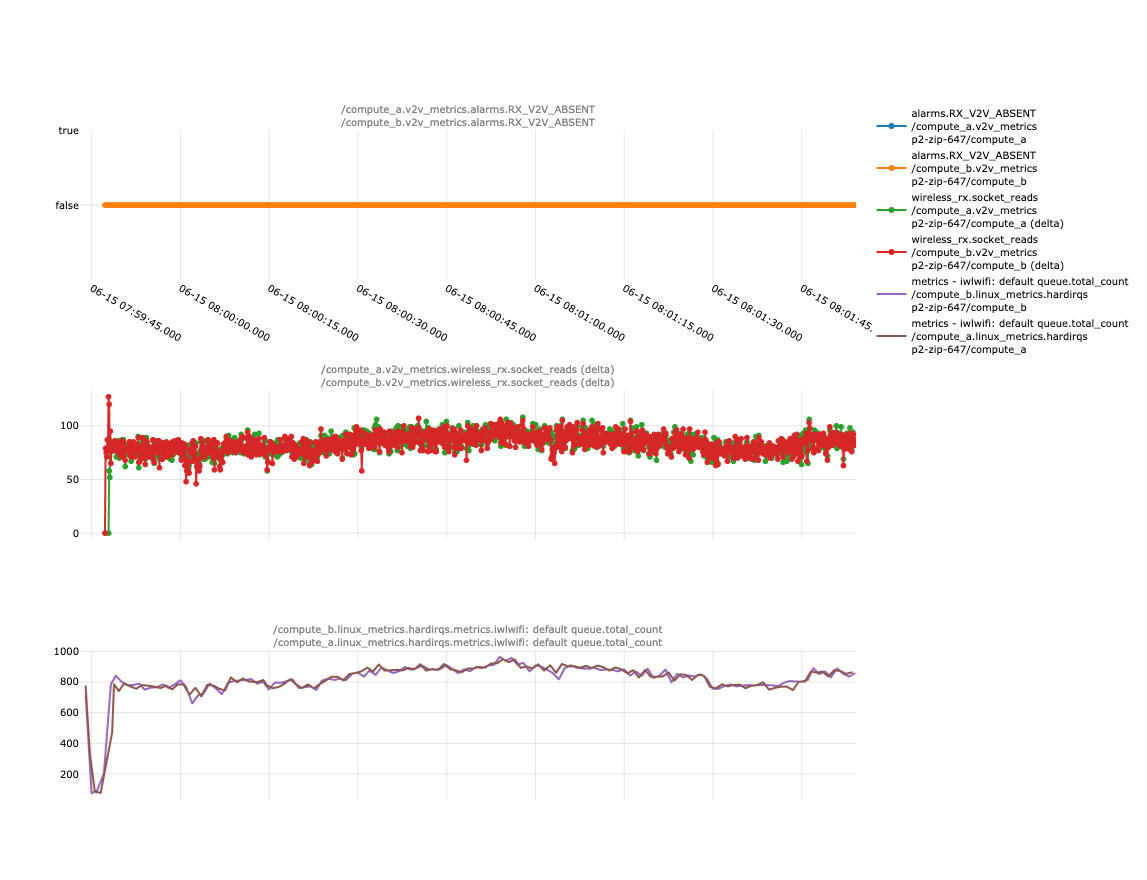The width and height of the screenshot is (1147, 880).
Task: Click the '06-15 08:00:30.000' x-axis label
Action: [x=402, y=313]
